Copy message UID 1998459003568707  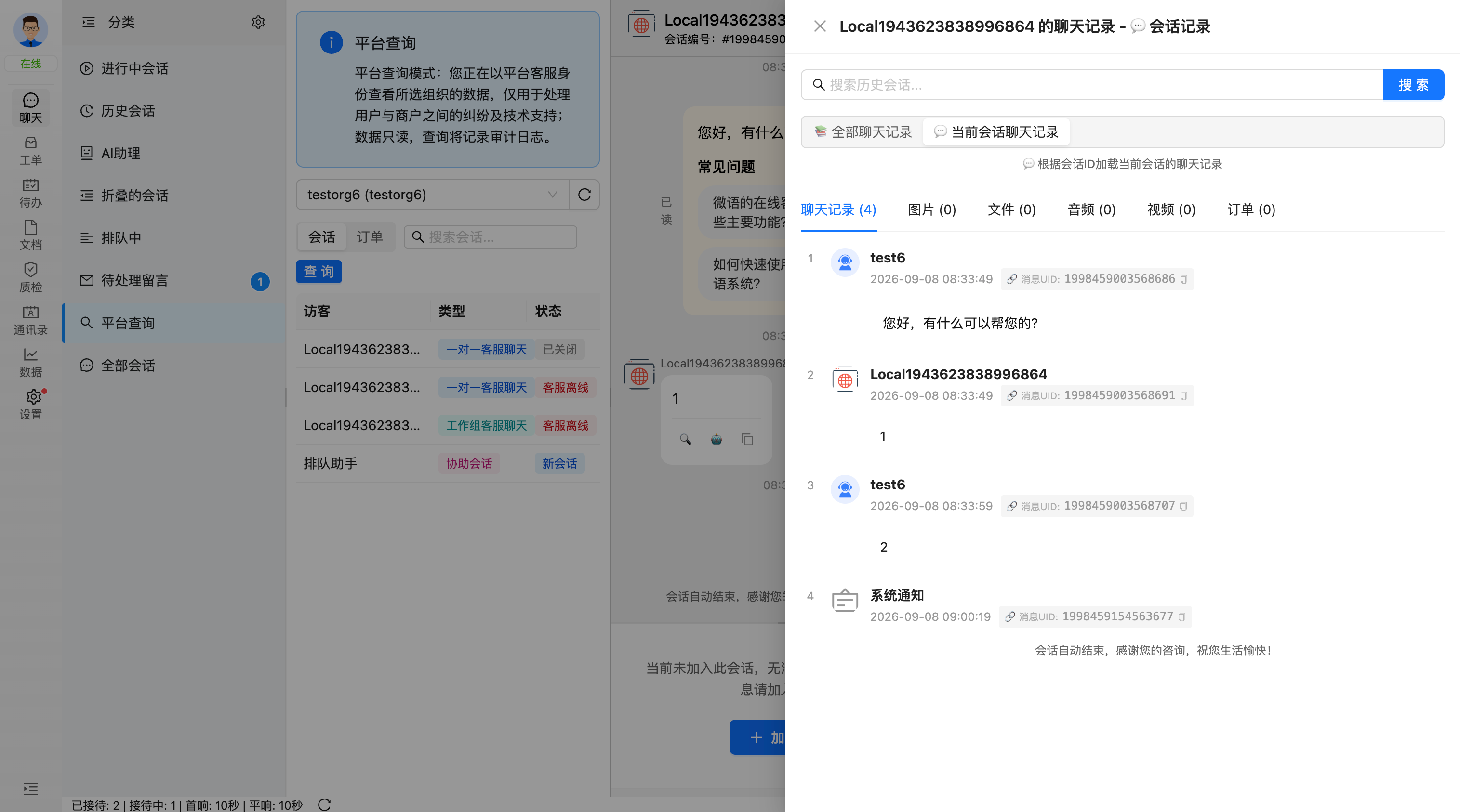[x=1183, y=506]
